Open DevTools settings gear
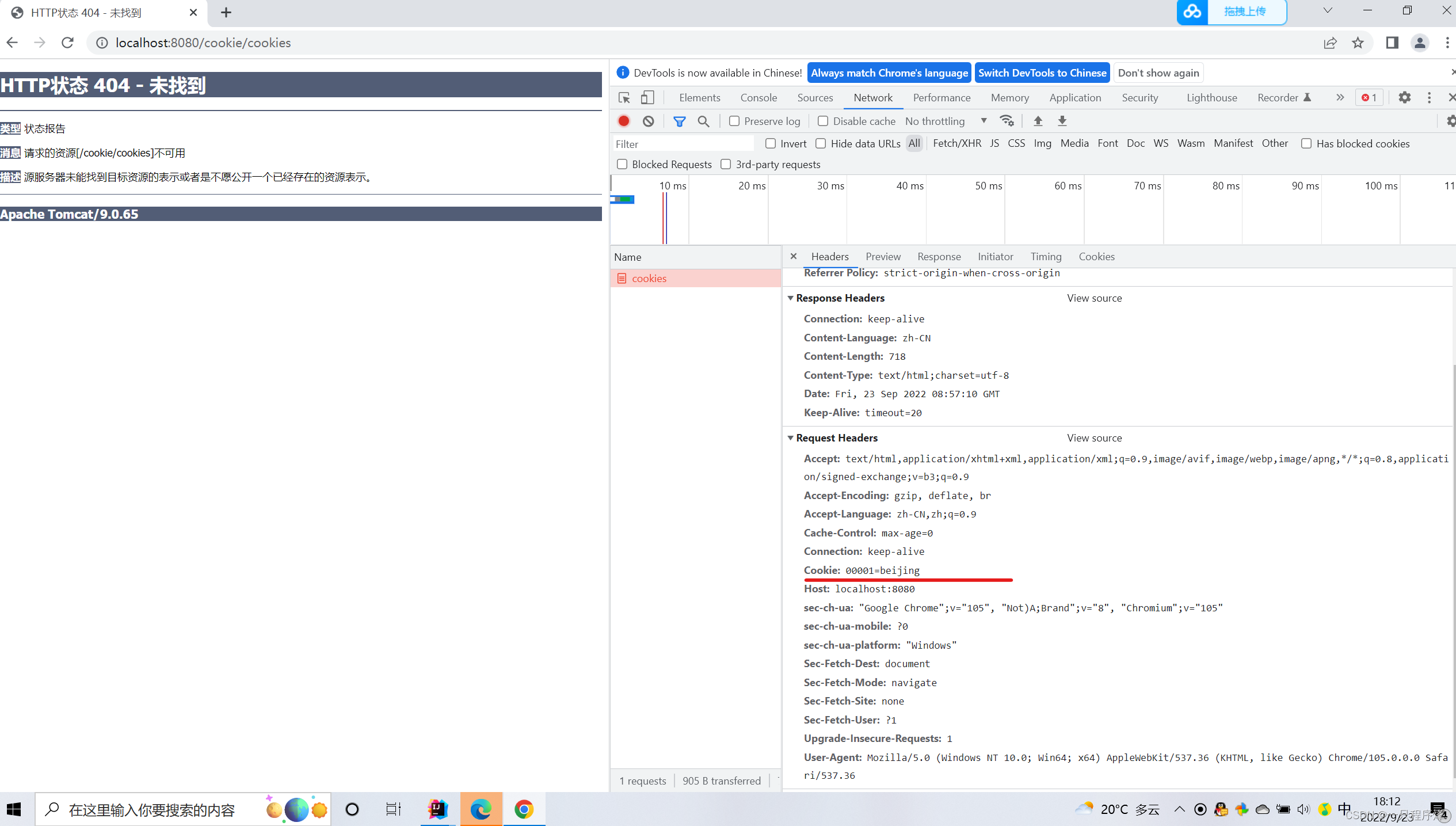Screen dimensions: 1456x826 [x=1404, y=97]
